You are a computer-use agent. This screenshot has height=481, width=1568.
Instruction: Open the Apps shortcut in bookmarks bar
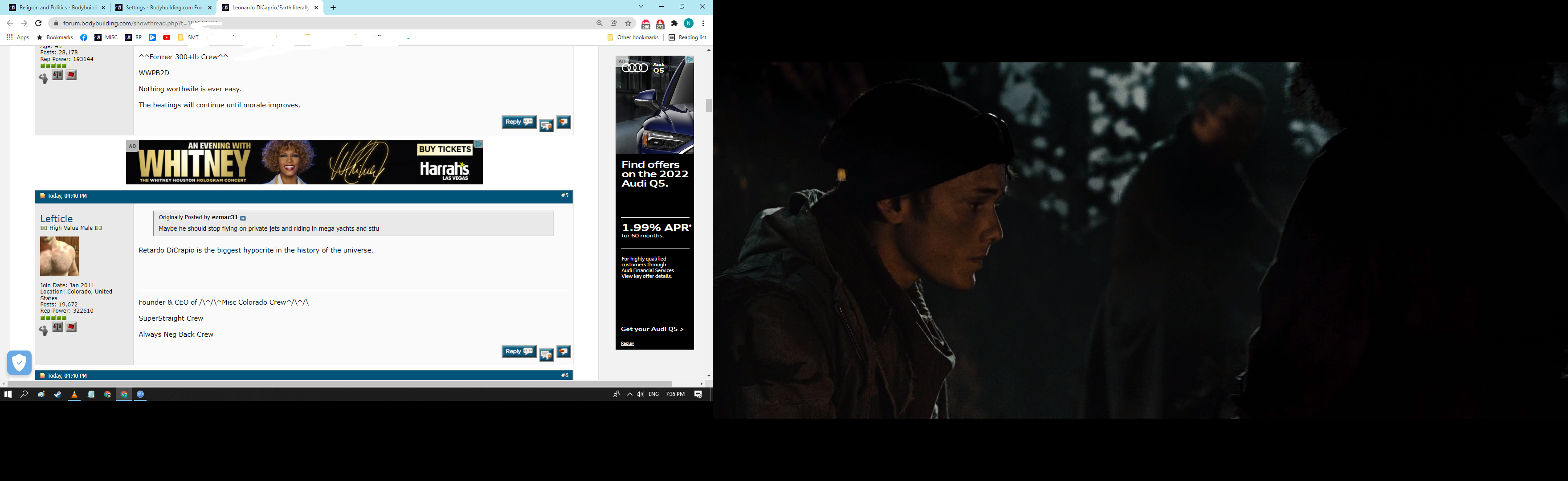pyautogui.click(x=18, y=38)
